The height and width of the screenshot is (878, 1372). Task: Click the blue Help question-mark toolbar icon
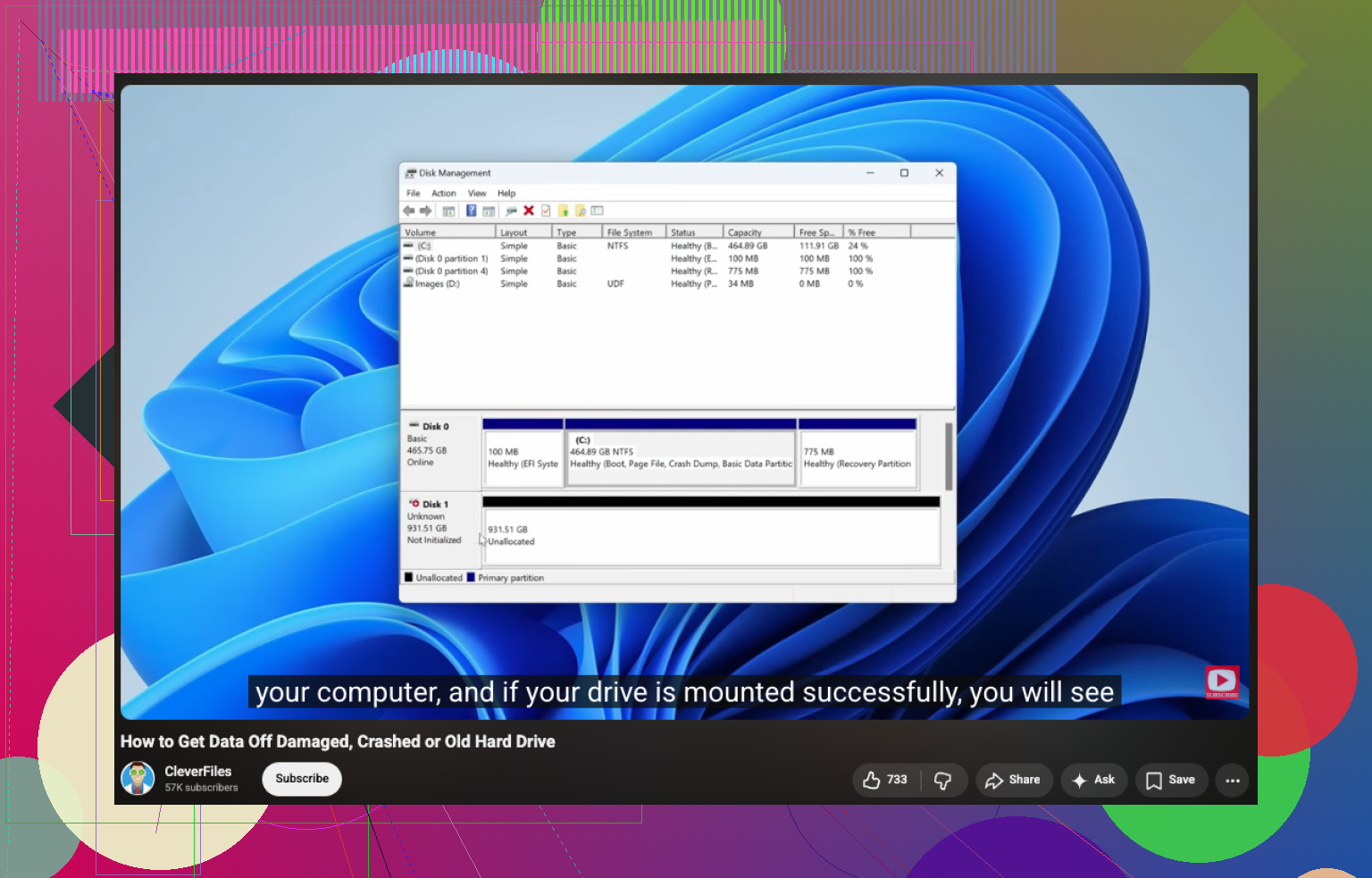[471, 211]
